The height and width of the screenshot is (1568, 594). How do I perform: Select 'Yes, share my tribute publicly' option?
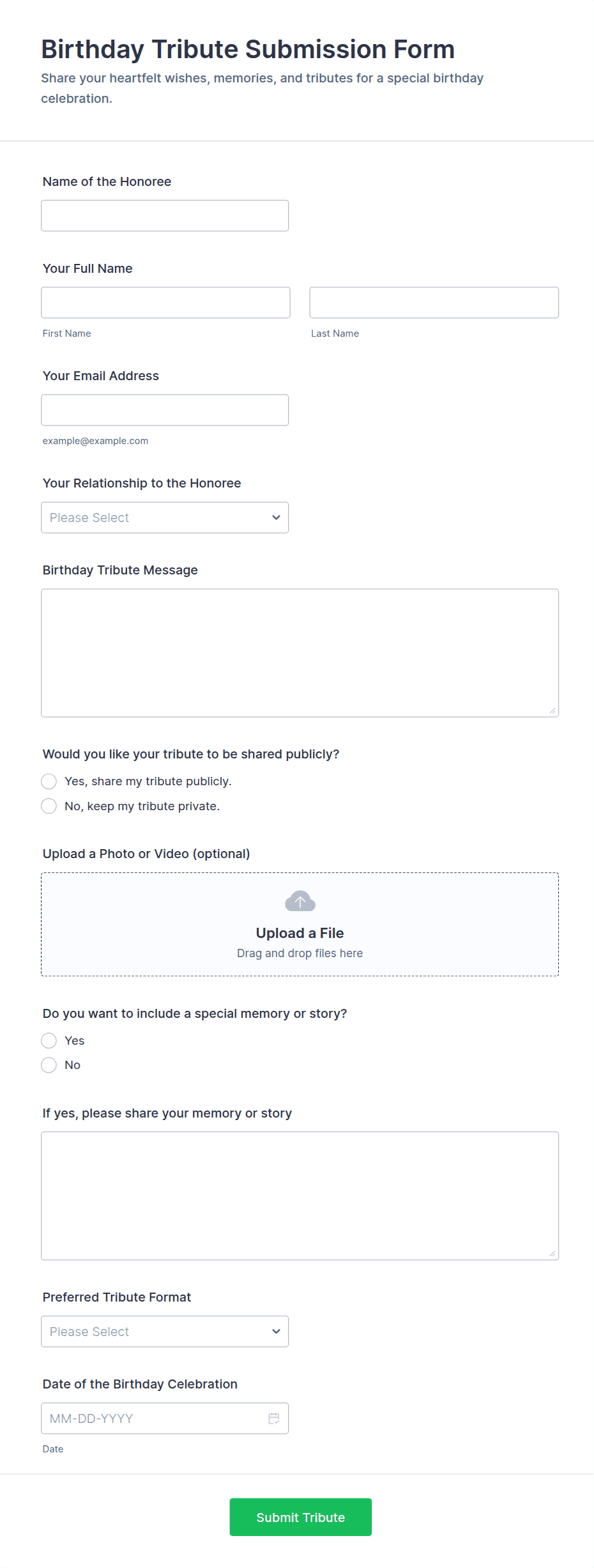click(49, 781)
